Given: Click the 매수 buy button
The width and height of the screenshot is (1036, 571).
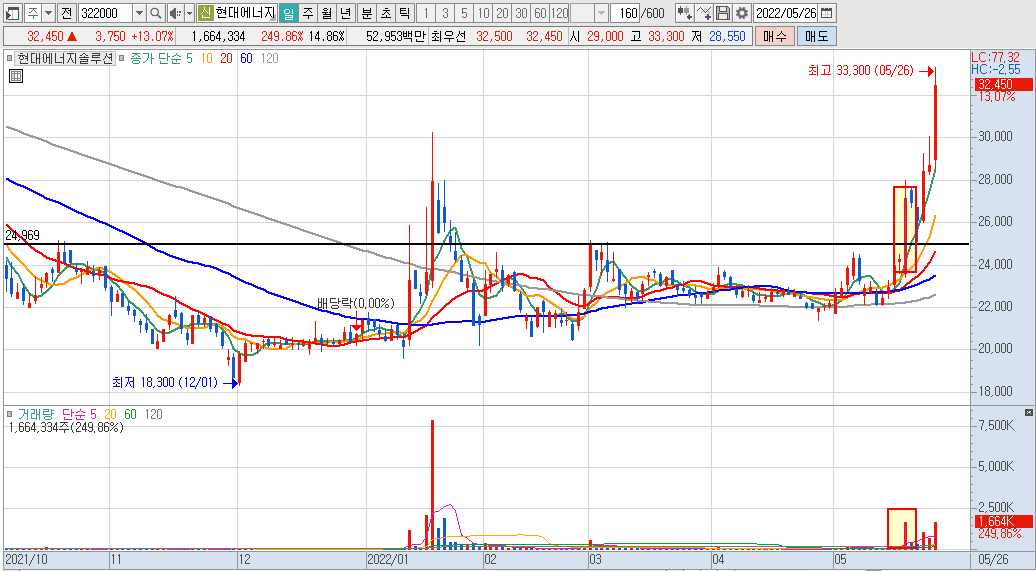Looking at the screenshot, I should [x=775, y=36].
